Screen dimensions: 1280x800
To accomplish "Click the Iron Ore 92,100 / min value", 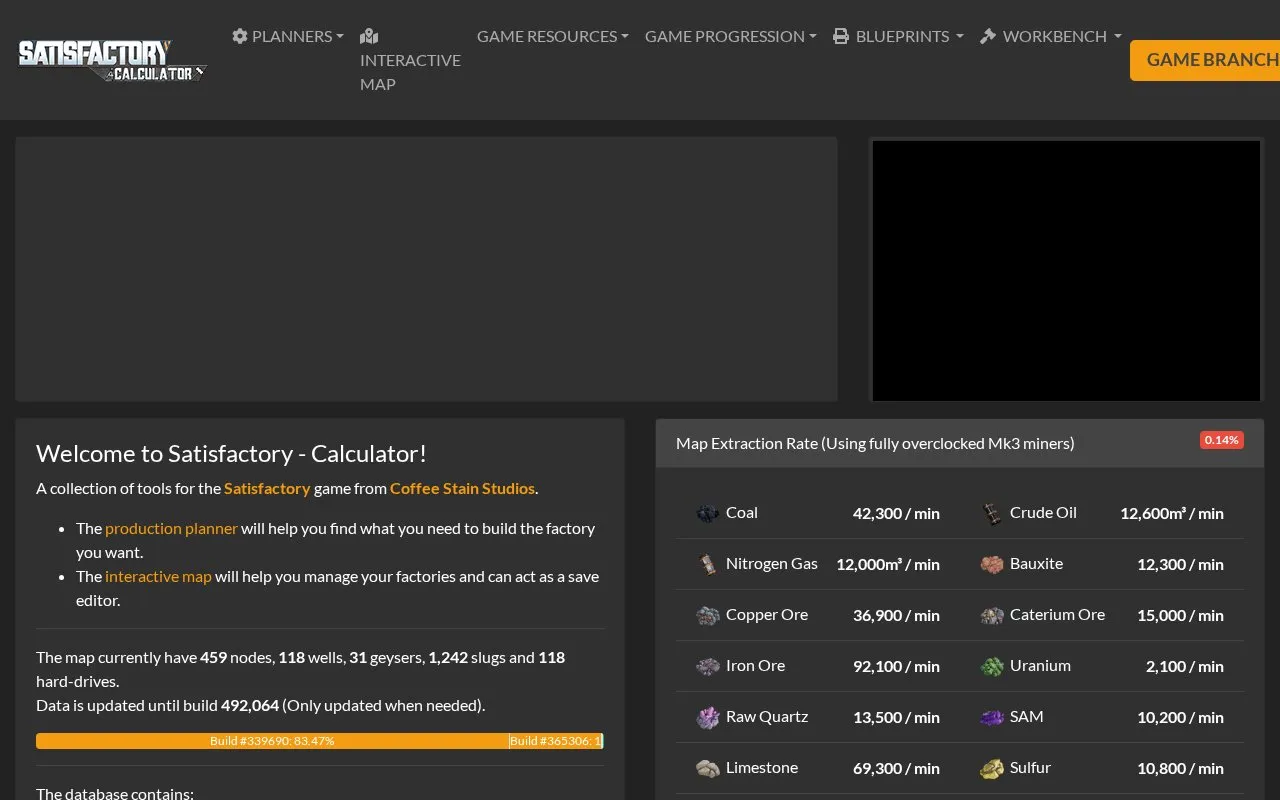I will point(896,666).
